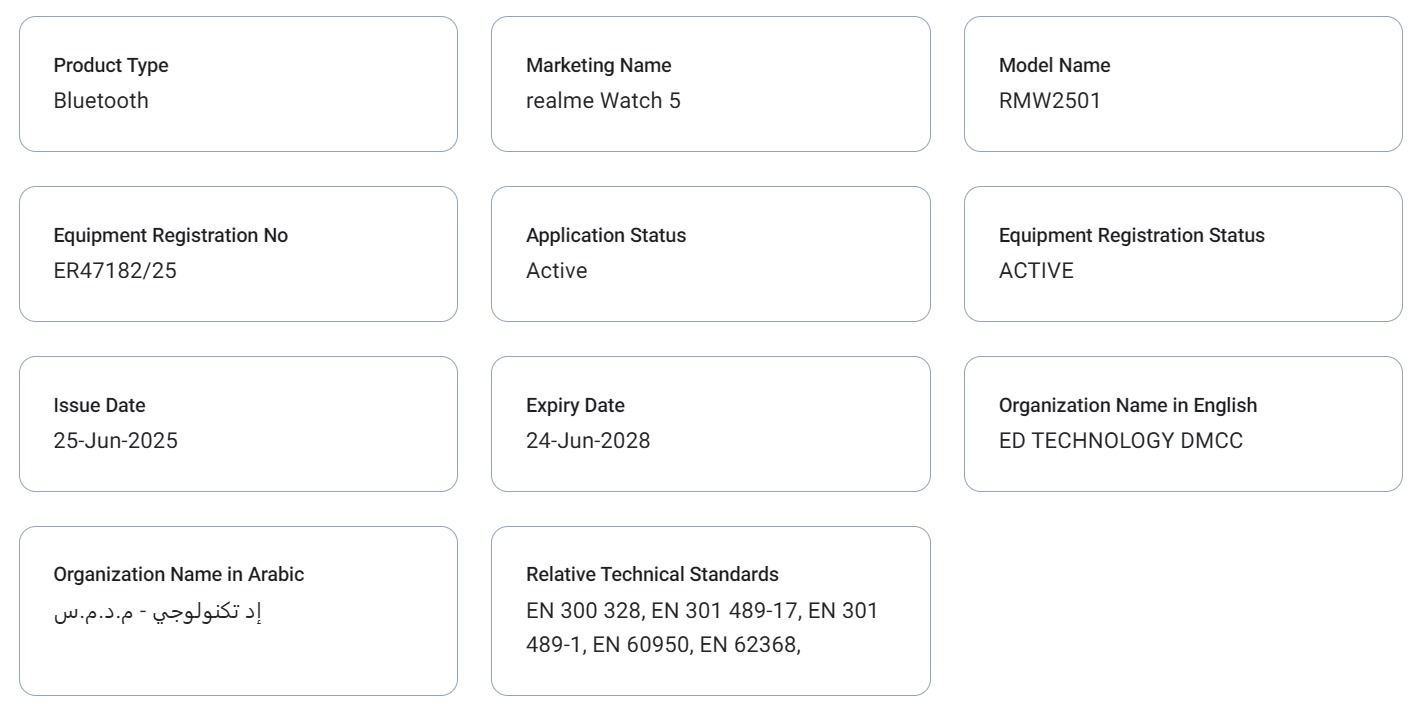Select the 'ACTIVE' registration status value
The height and width of the screenshot is (710, 1412).
pyautogui.click(x=1036, y=270)
